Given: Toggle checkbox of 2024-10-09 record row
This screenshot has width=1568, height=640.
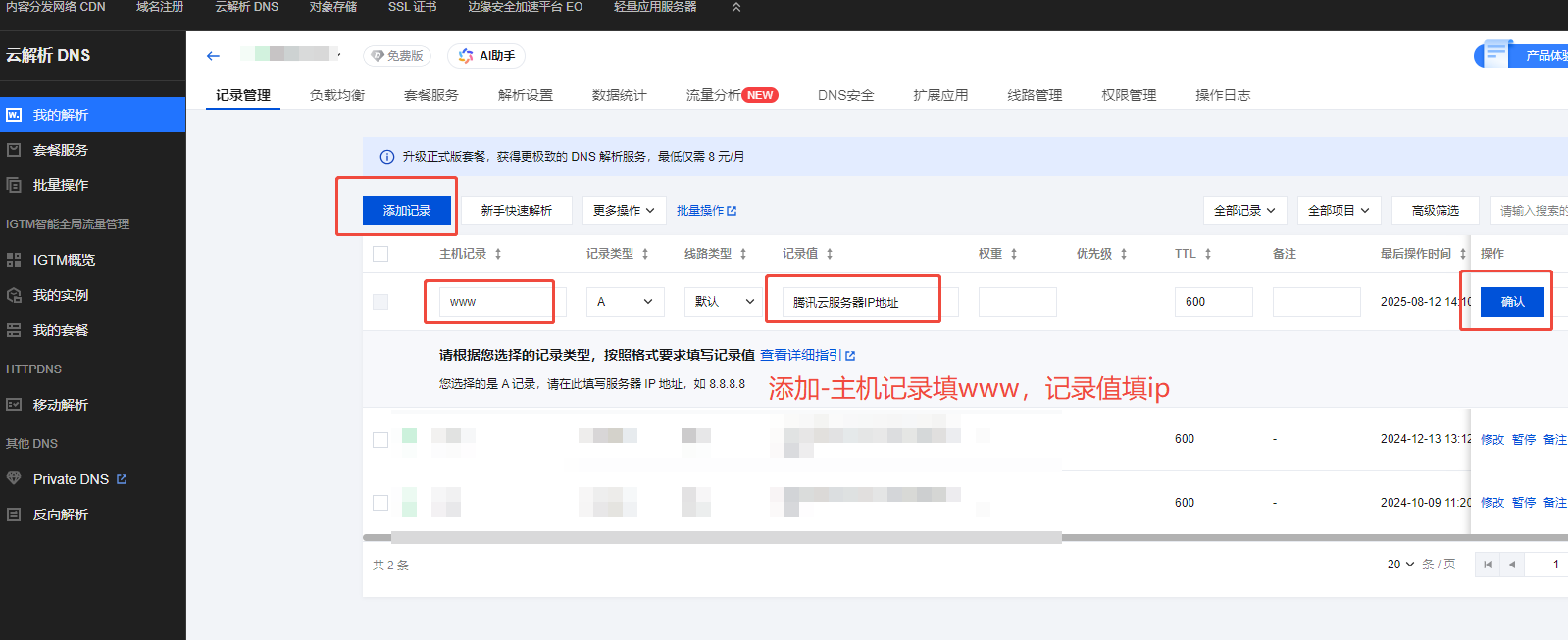Looking at the screenshot, I should pos(380,503).
